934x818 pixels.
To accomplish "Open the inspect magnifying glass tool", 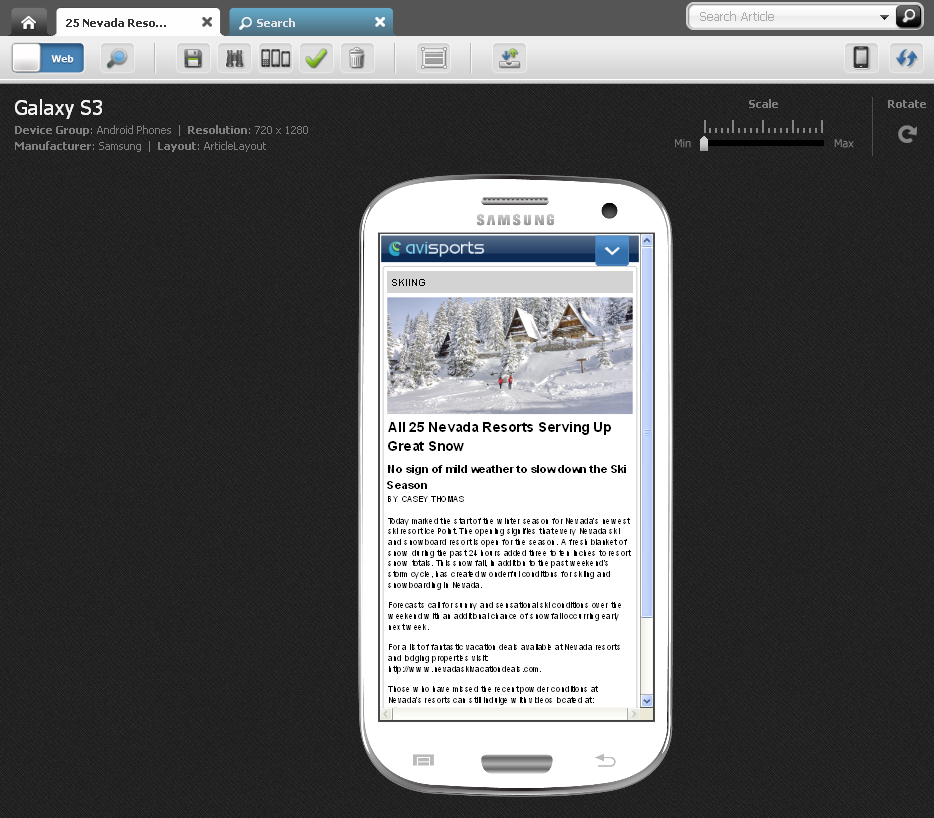I will point(117,58).
